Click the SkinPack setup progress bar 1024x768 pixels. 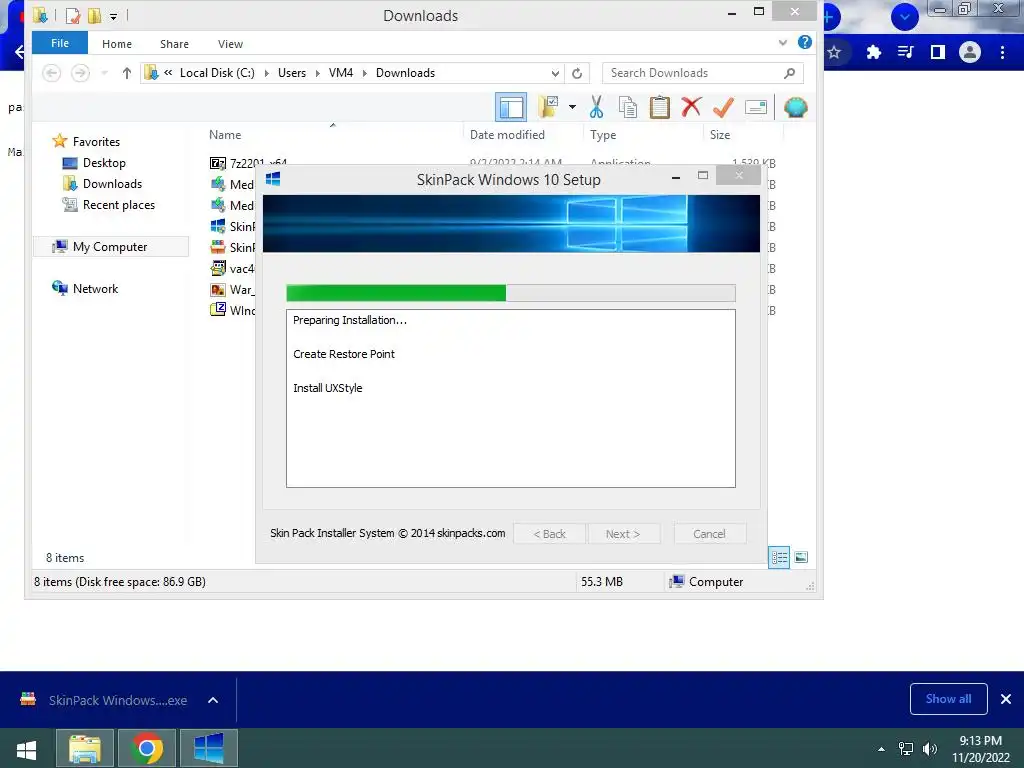click(x=511, y=293)
